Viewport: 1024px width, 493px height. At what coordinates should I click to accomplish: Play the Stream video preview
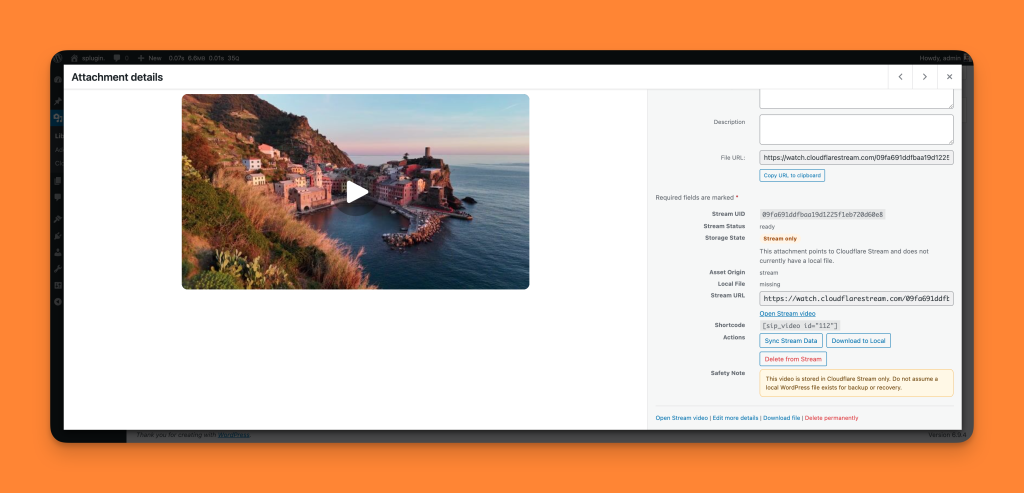(x=356, y=192)
